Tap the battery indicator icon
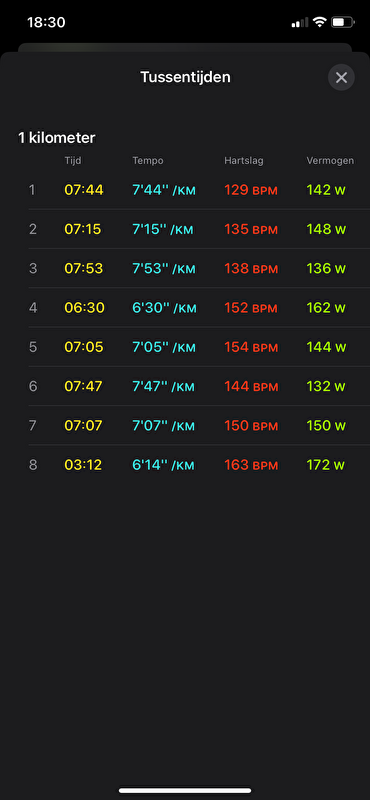The height and width of the screenshot is (800, 370). (343, 22)
